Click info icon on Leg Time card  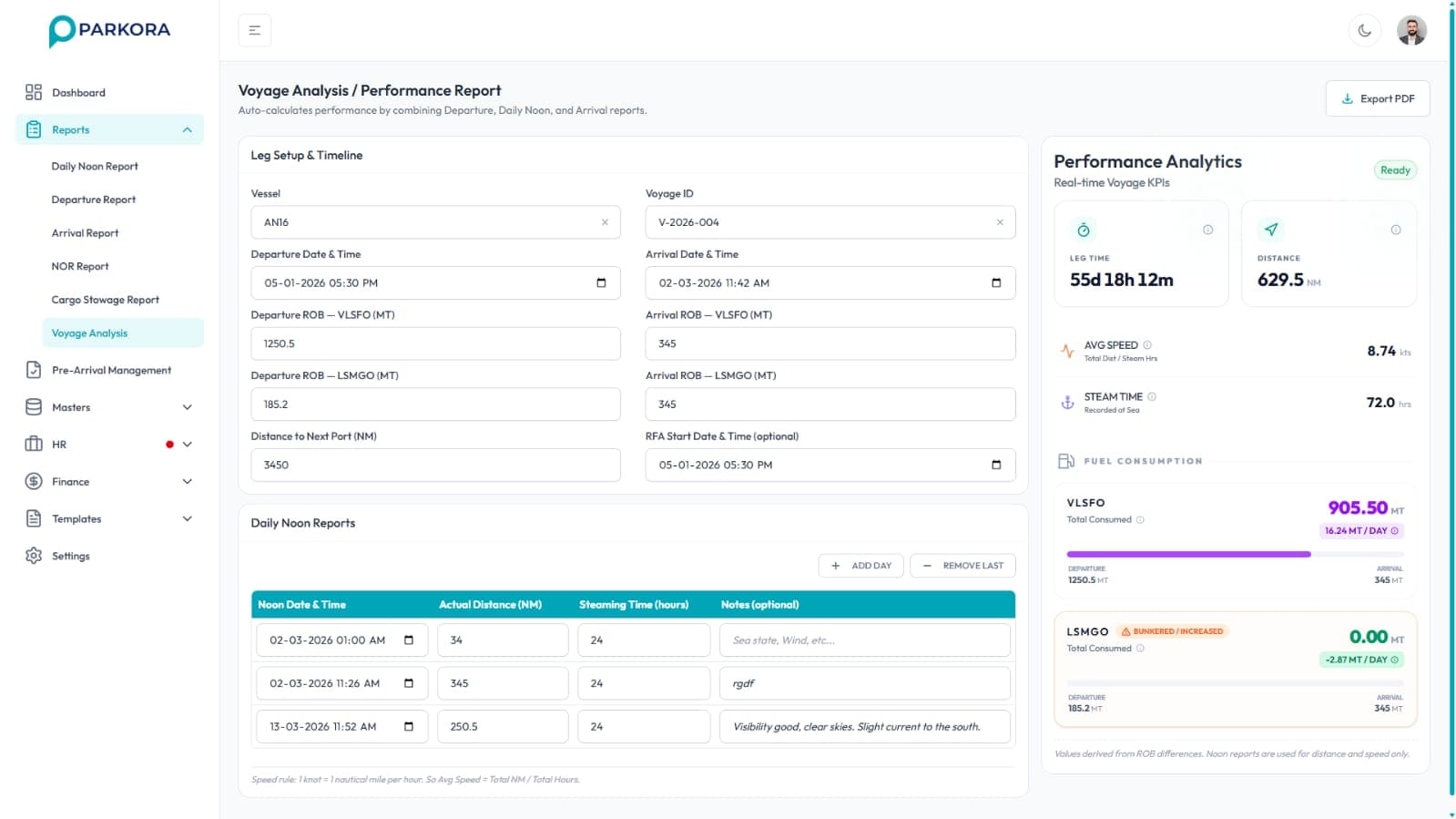1207,230
